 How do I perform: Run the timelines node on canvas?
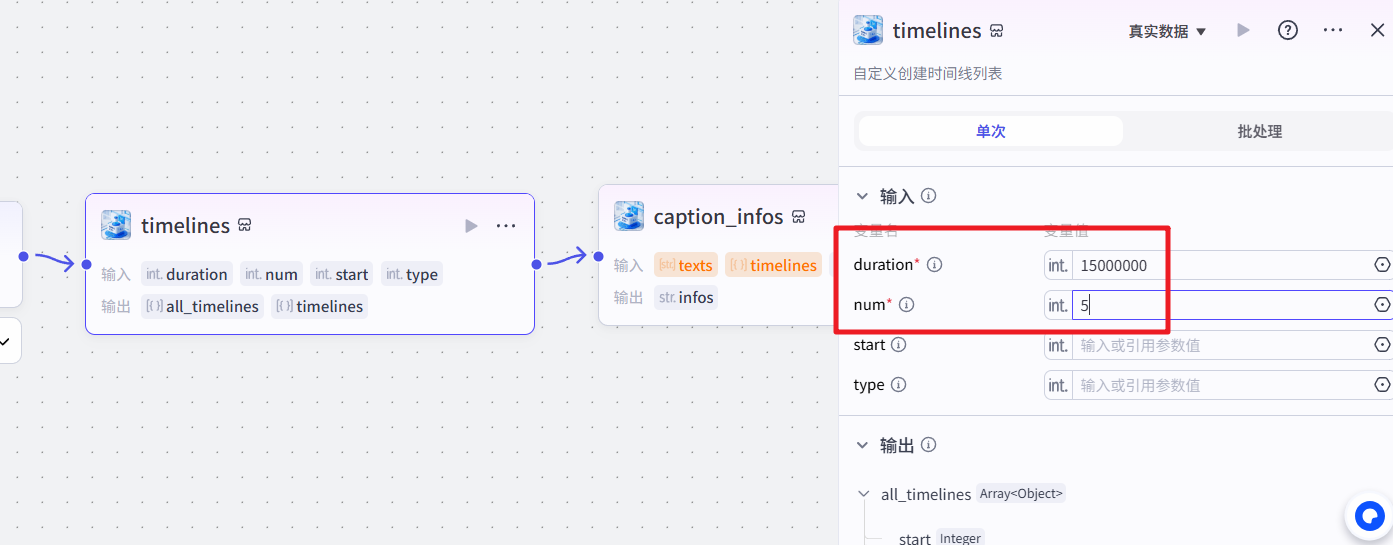pyautogui.click(x=471, y=226)
